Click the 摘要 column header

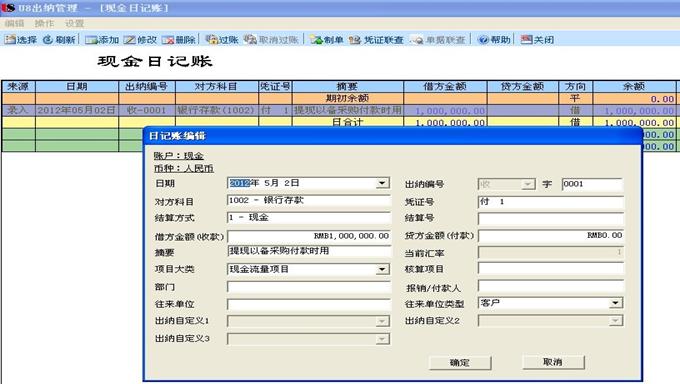tap(348, 86)
